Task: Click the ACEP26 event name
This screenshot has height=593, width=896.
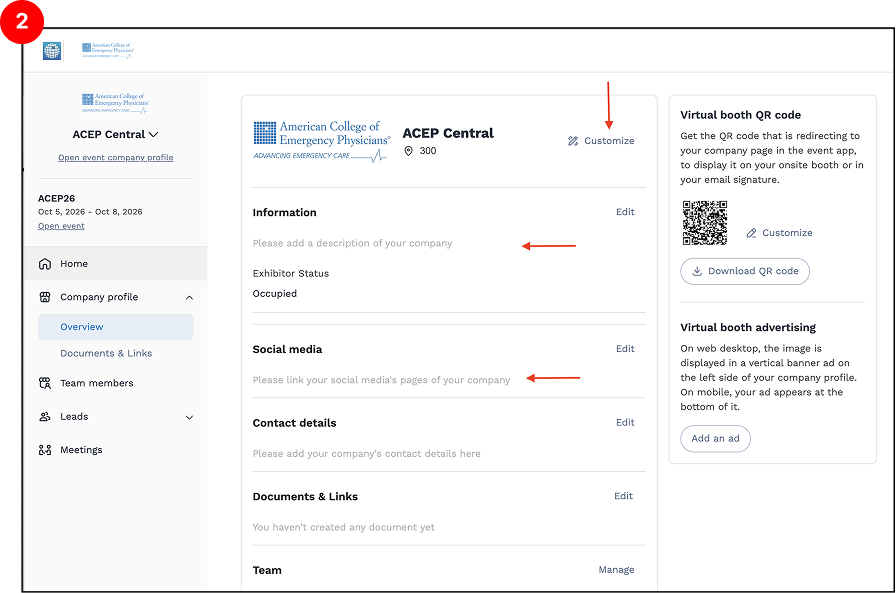Action: click(56, 199)
